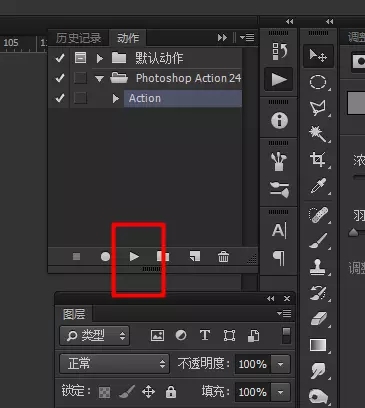Select the Clone Stamp tool

coord(317,267)
